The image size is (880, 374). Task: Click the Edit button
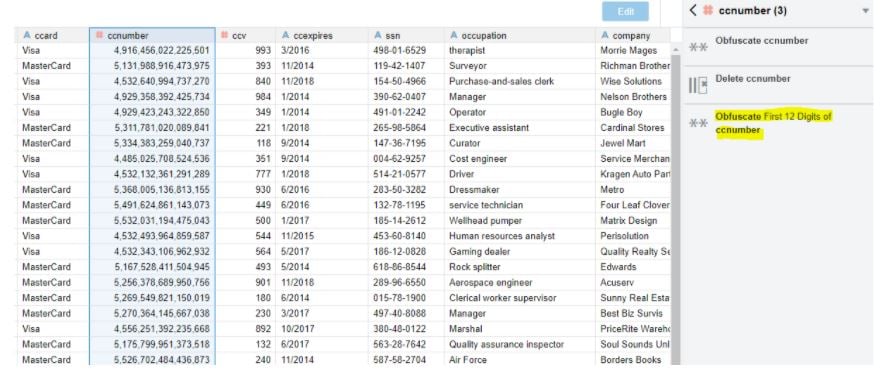(625, 12)
